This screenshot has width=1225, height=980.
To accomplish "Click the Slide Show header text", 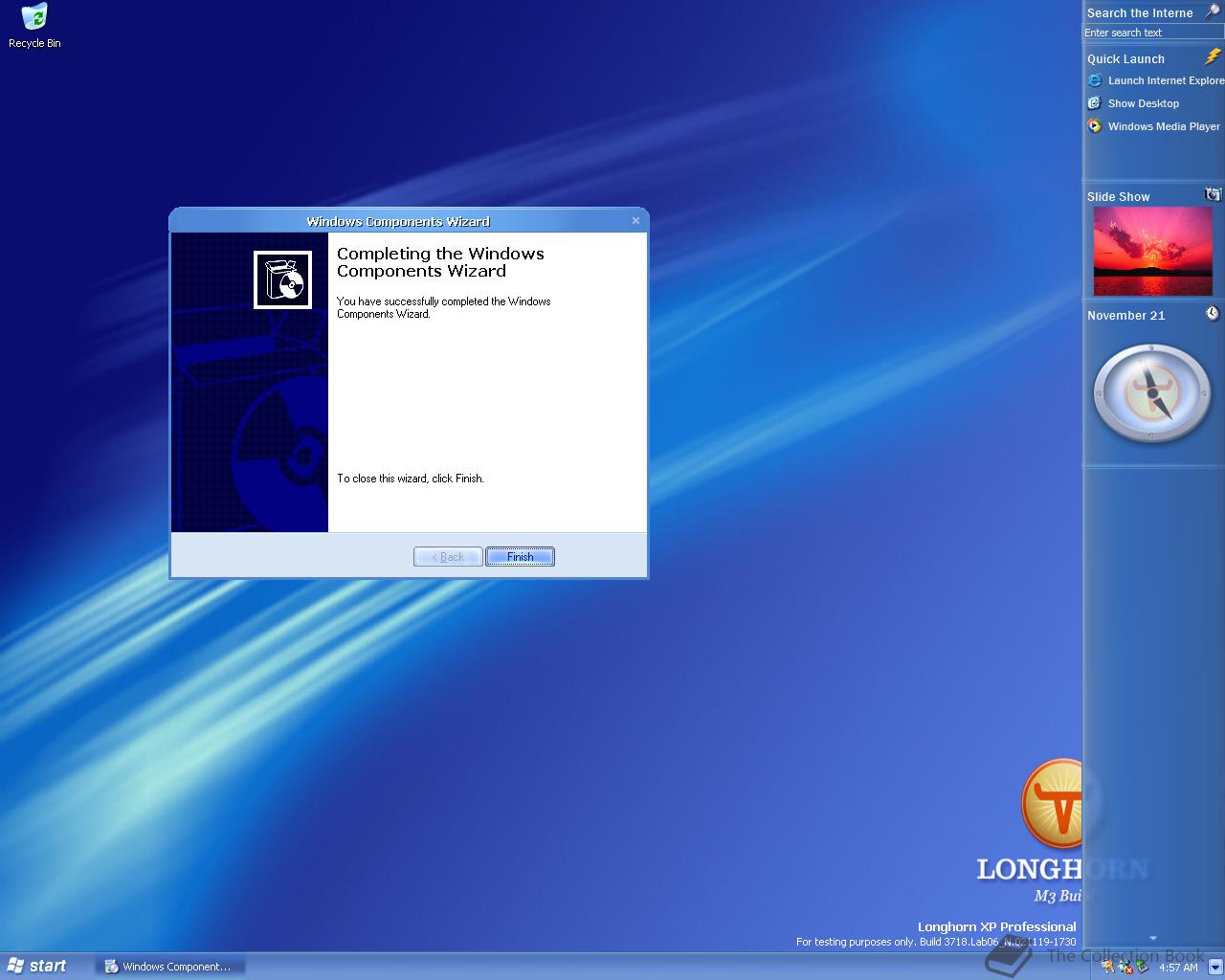I will click(x=1118, y=196).
